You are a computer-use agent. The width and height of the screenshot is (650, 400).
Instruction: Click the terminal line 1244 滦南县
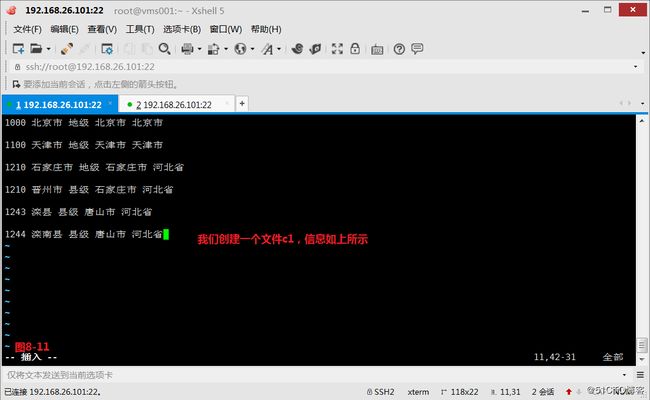pyautogui.click(x=84, y=234)
